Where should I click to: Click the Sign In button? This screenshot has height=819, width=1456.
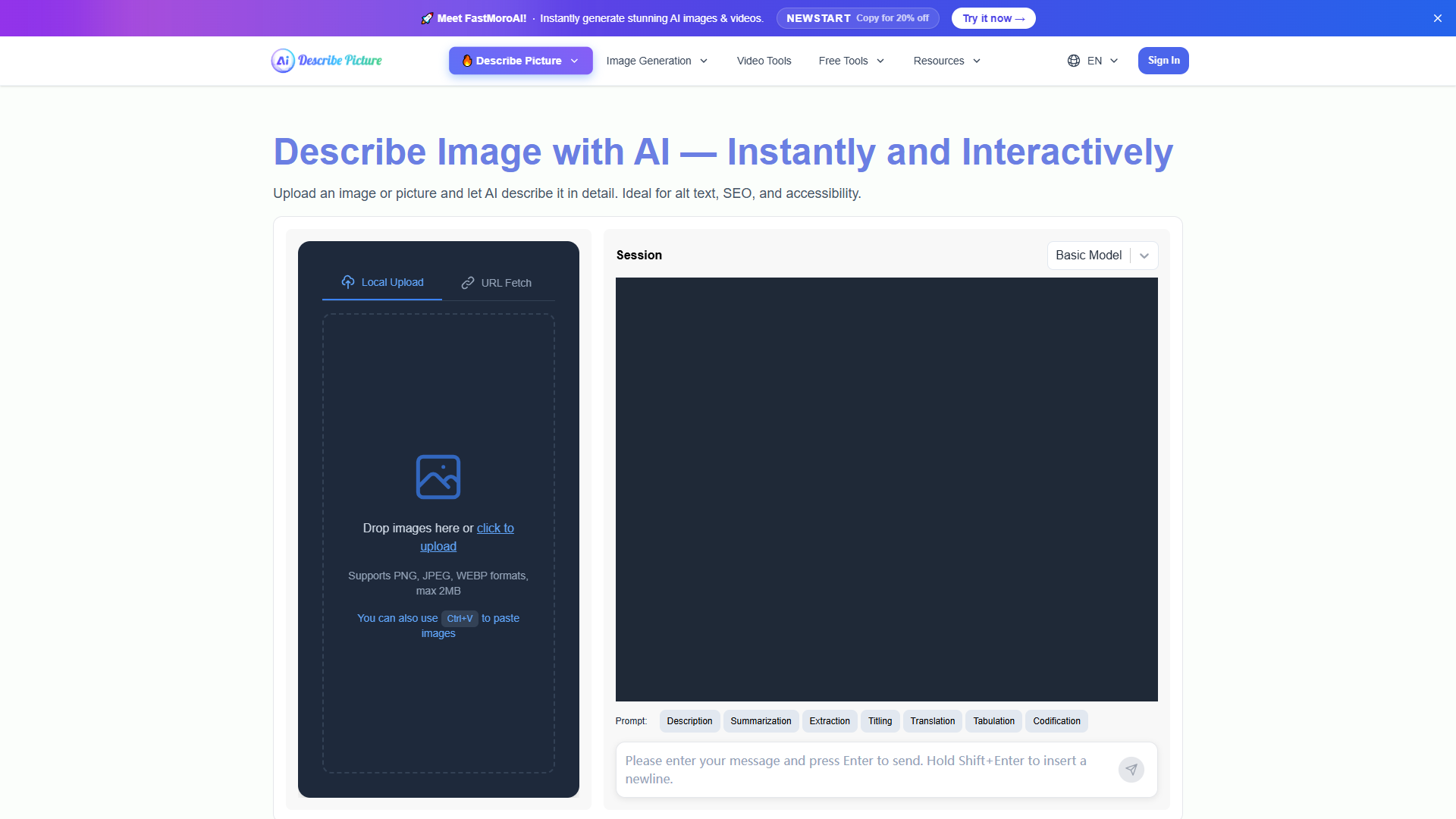point(1163,61)
